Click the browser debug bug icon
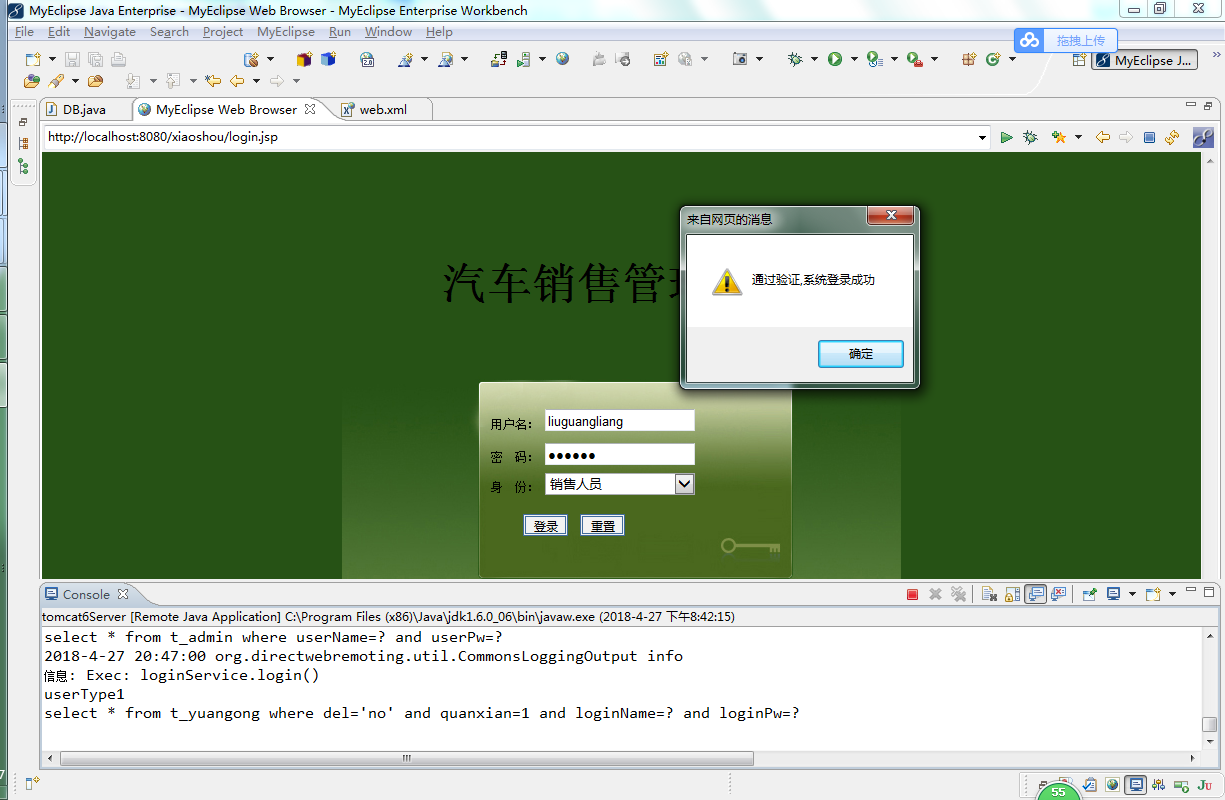Screen dimensions: 1225x800 click(x=1030, y=138)
